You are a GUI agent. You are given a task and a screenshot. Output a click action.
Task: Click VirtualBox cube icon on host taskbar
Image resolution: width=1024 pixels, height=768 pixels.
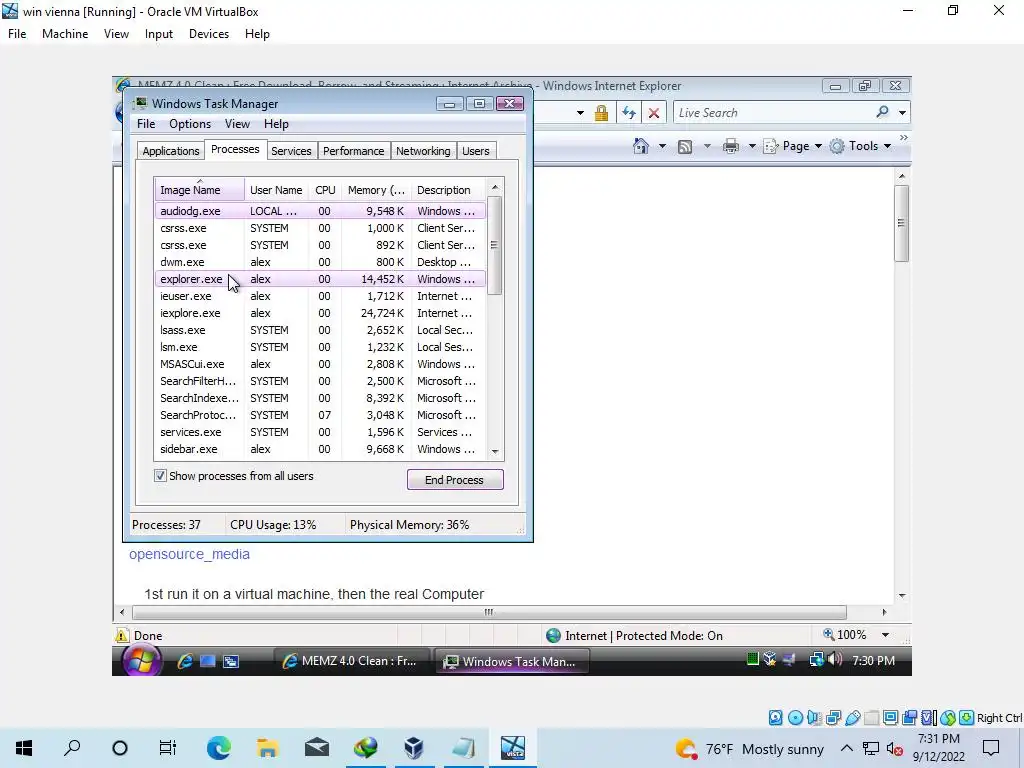pyautogui.click(x=414, y=748)
